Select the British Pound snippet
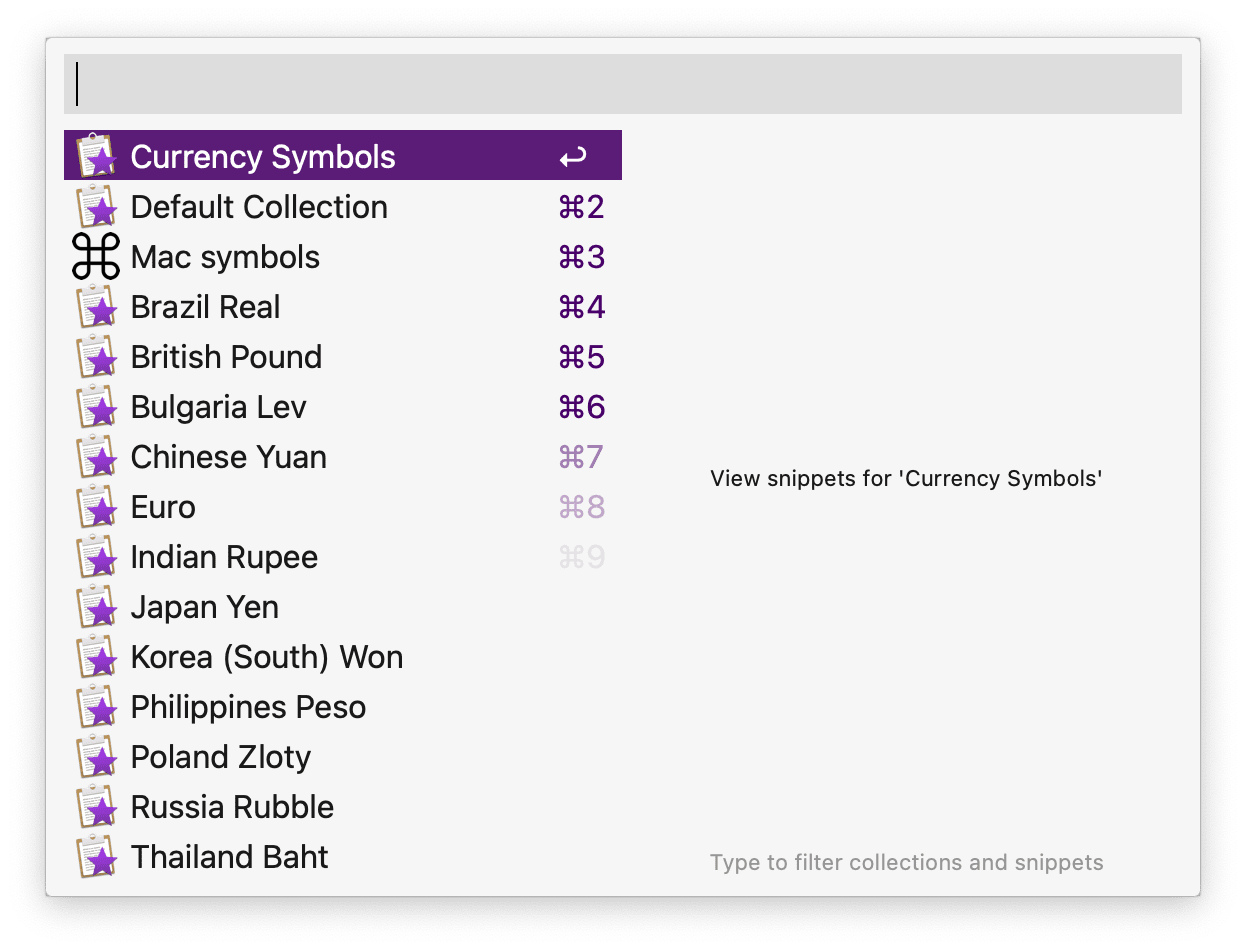Viewport: 1246px width, 950px height. [343, 357]
